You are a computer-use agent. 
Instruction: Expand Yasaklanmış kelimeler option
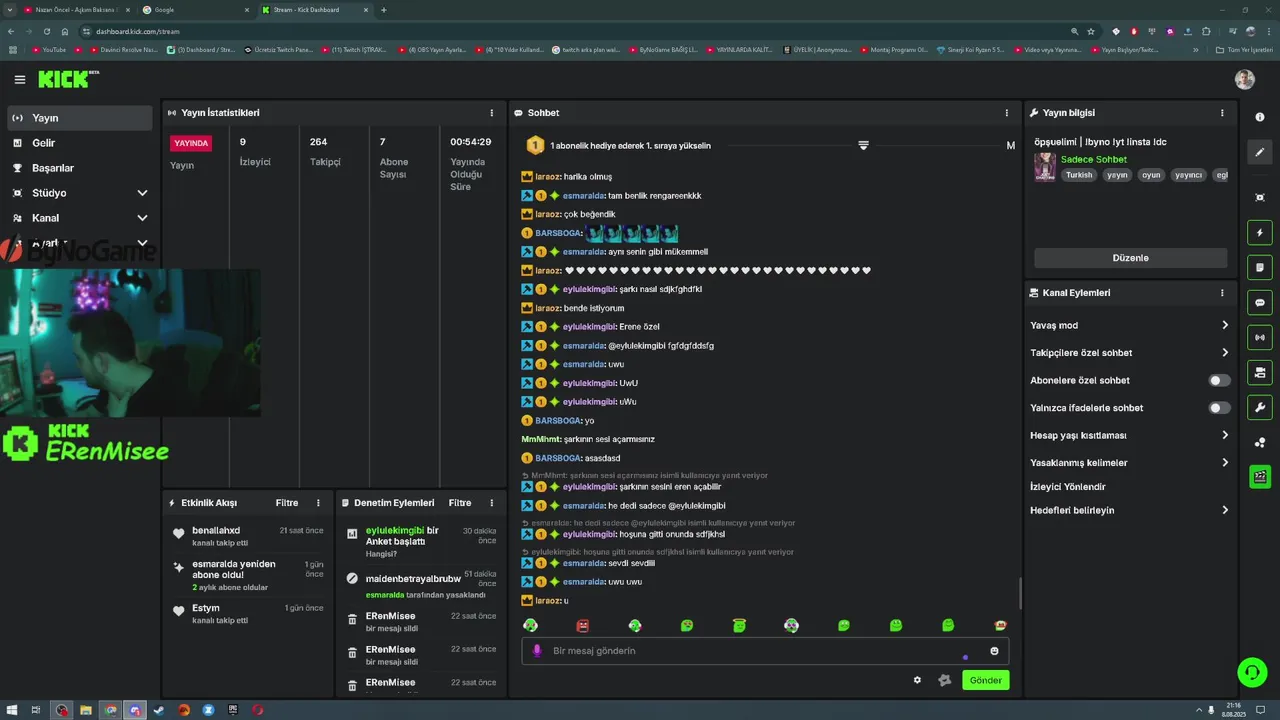[x=1129, y=463]
